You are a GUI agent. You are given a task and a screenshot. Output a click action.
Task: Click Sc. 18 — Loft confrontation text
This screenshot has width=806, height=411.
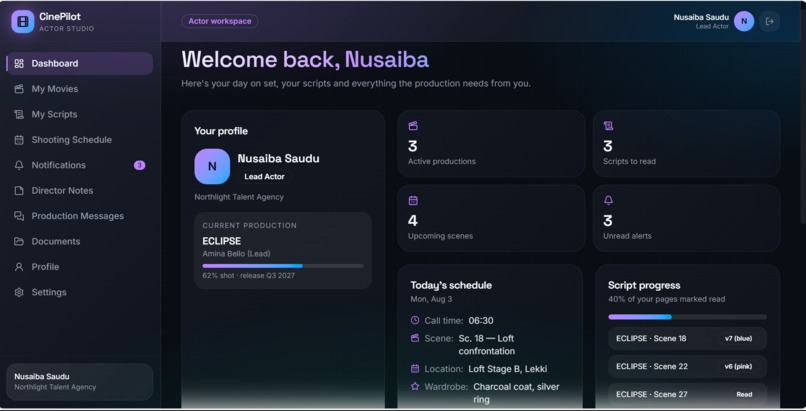[487, 345]
